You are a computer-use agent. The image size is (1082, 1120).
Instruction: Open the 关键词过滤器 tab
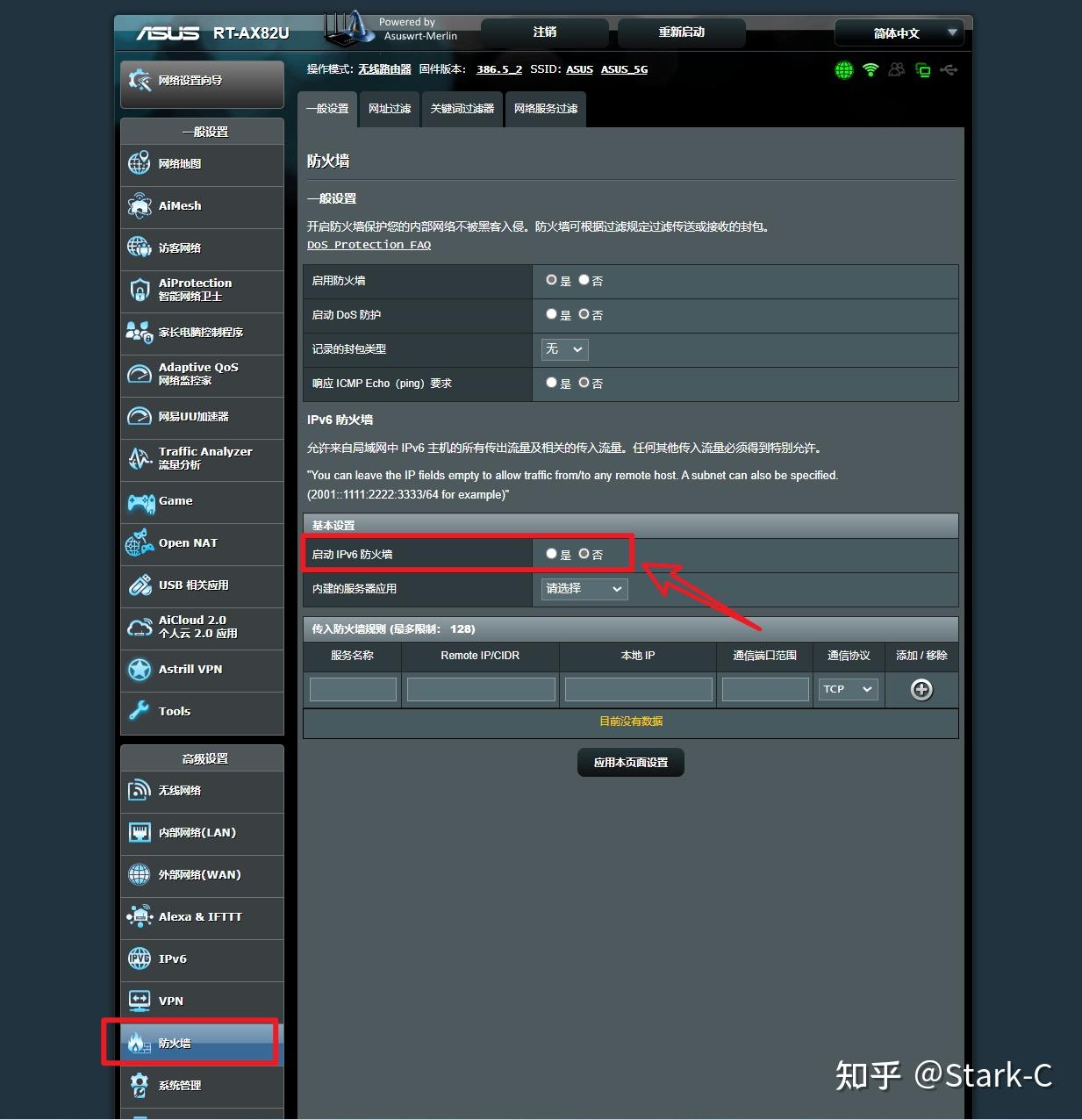click(462, 109)
